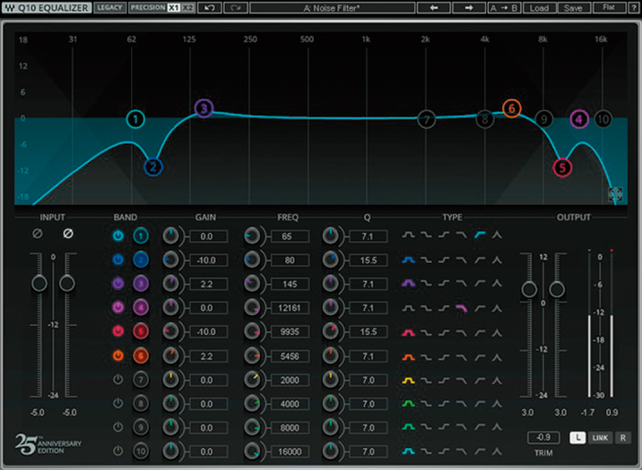642x470 pixels.
Task: Select node 6 on the EQ curve
Action: [511, 109]
